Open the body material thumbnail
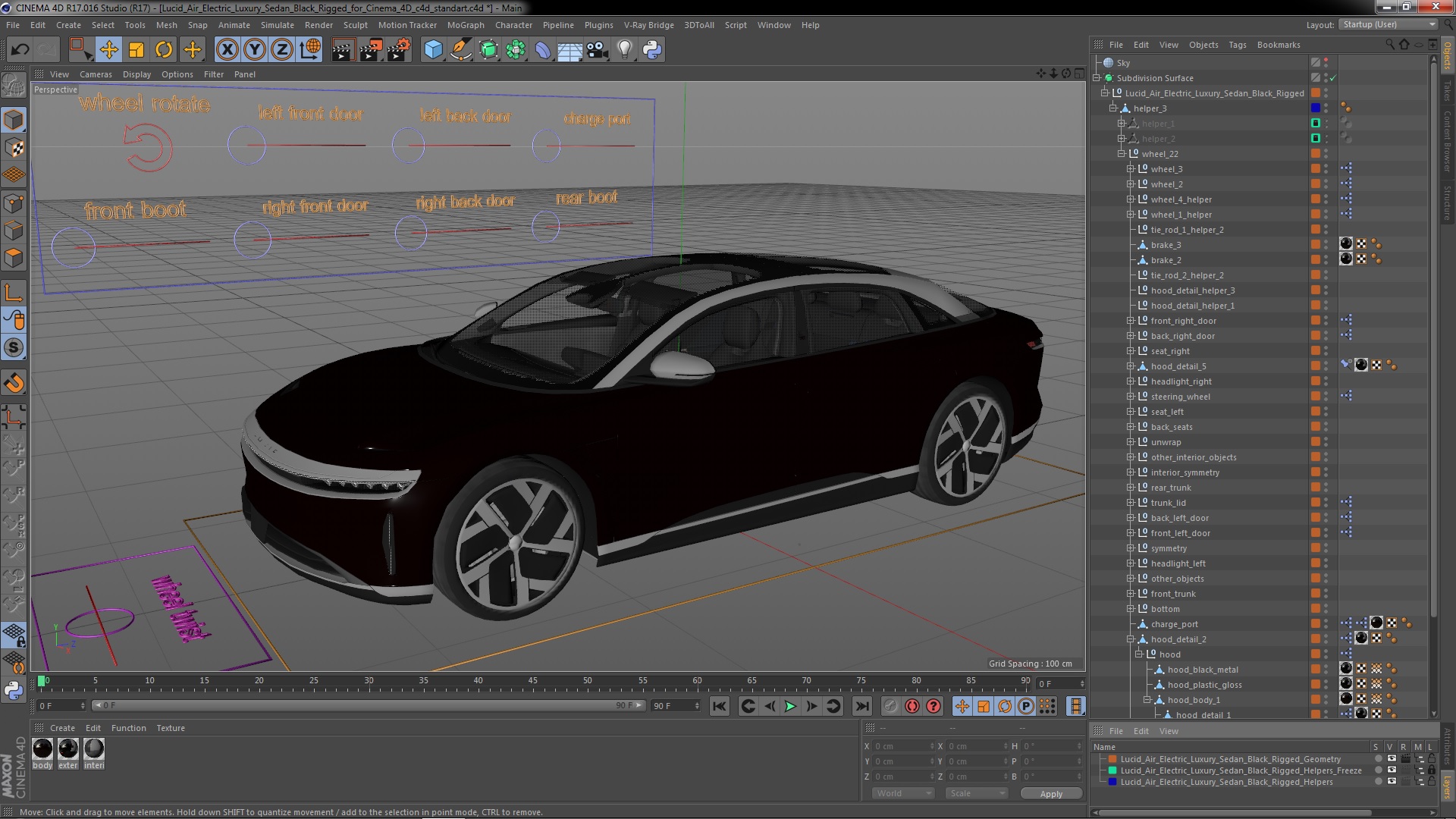Viewport: 1456px width, 819px height. click(x=42, y=748)
